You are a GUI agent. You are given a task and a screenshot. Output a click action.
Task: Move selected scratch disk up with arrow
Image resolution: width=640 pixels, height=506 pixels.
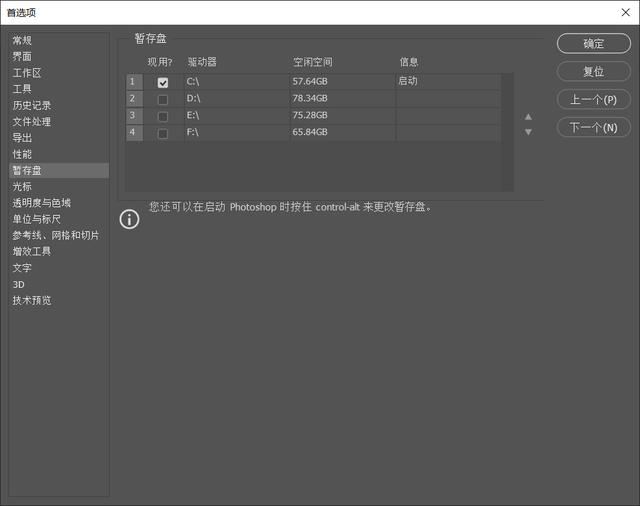528,117
